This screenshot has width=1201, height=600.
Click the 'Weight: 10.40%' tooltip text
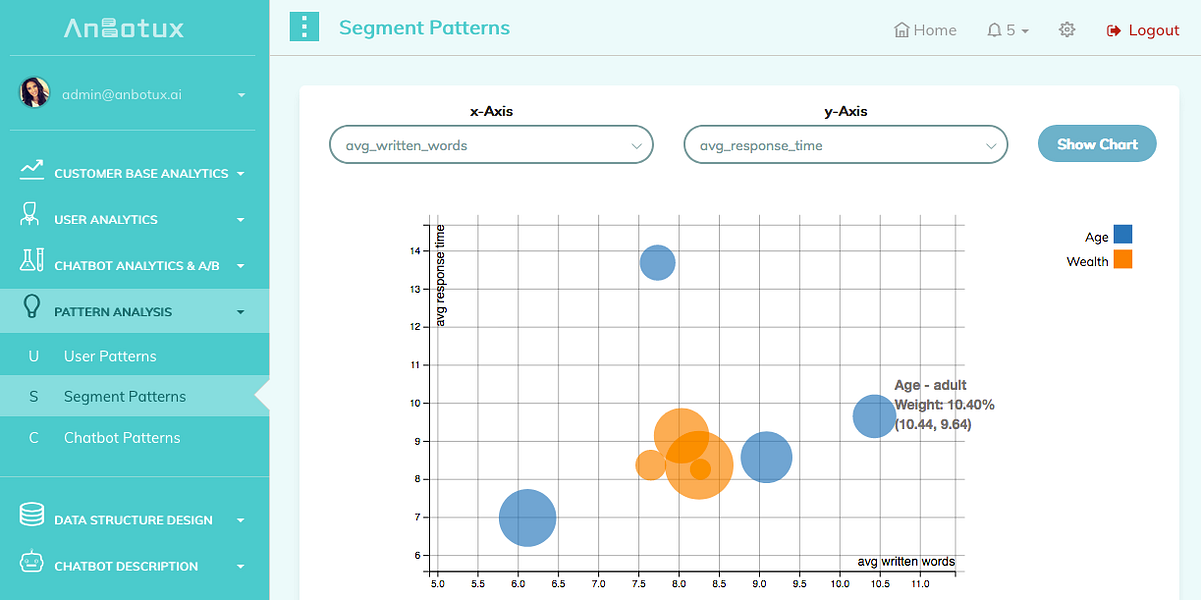(944, 405)
